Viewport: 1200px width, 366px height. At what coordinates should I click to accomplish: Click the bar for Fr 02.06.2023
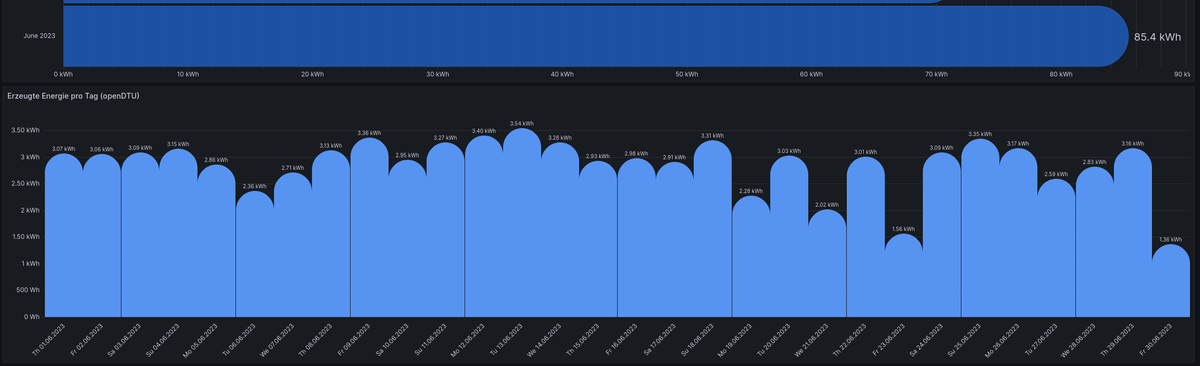(x=102, y=235)
